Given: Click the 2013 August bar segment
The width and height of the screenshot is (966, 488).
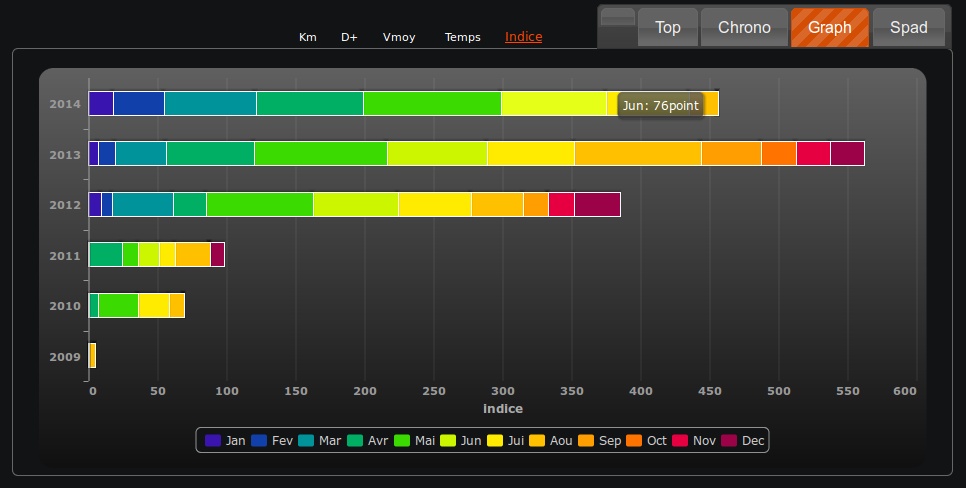Looking at the screenshot, I should [638, 153].
